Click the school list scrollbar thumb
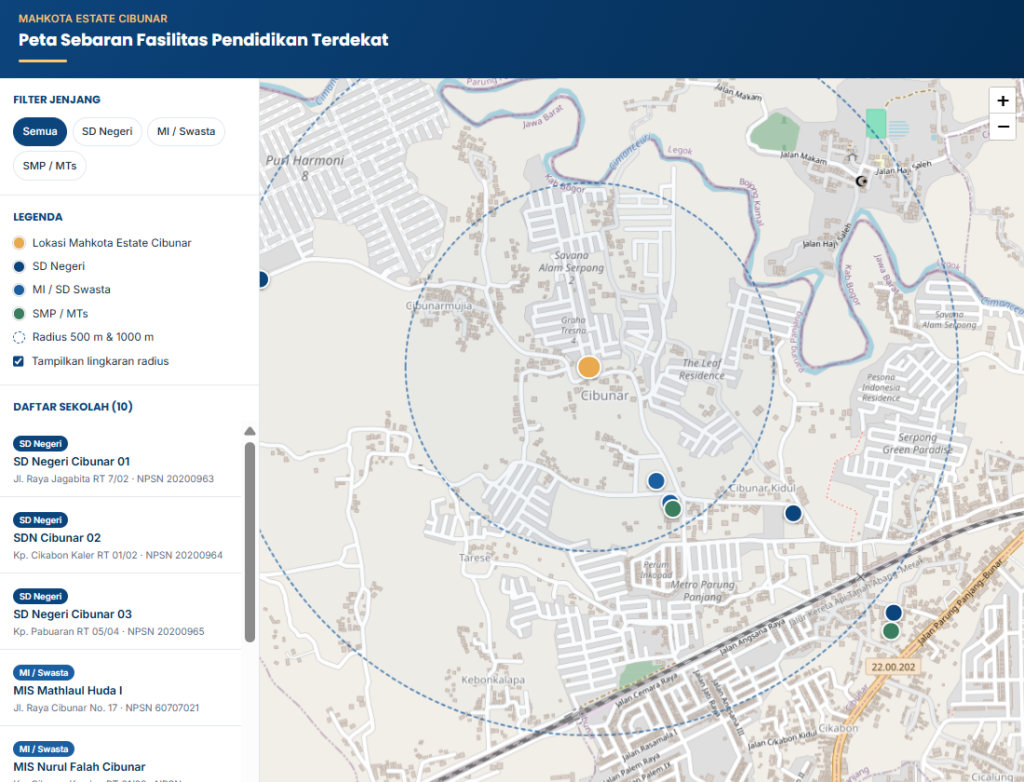1024x782 pixels. (x=249, y=542)
